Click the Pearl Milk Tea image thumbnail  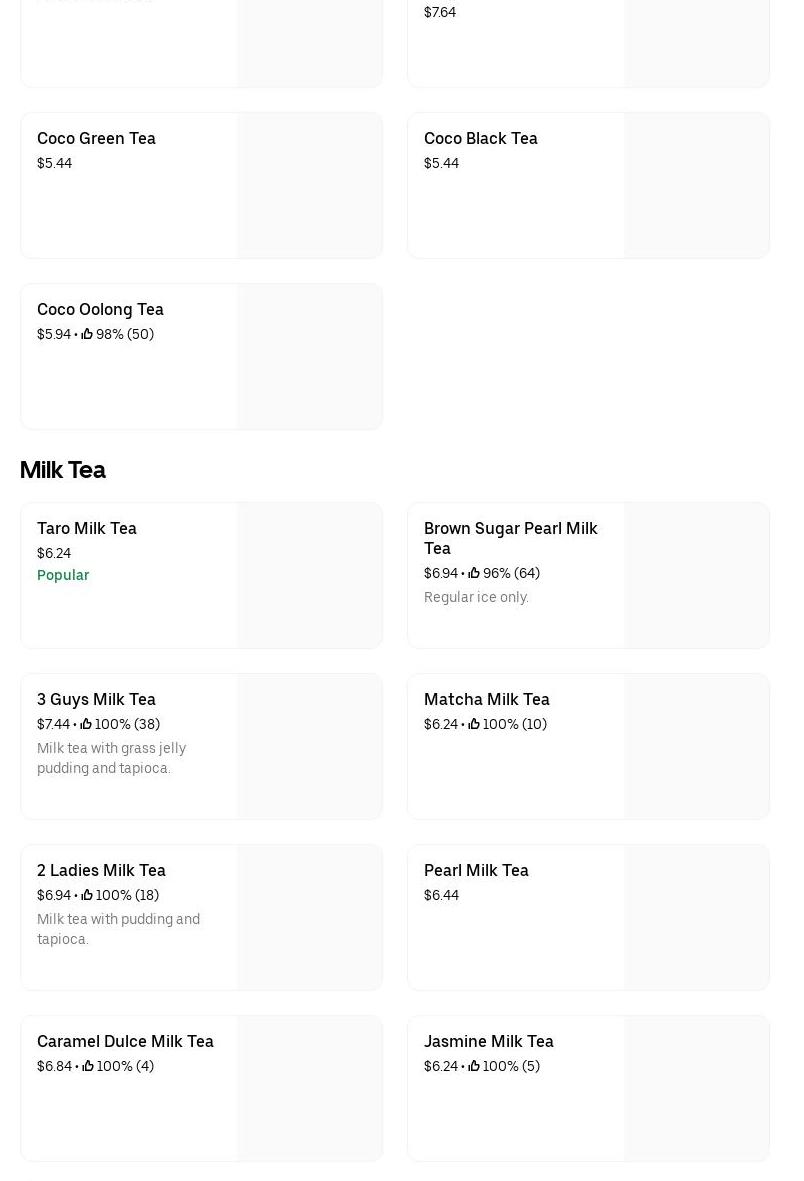tap(696, 917)
